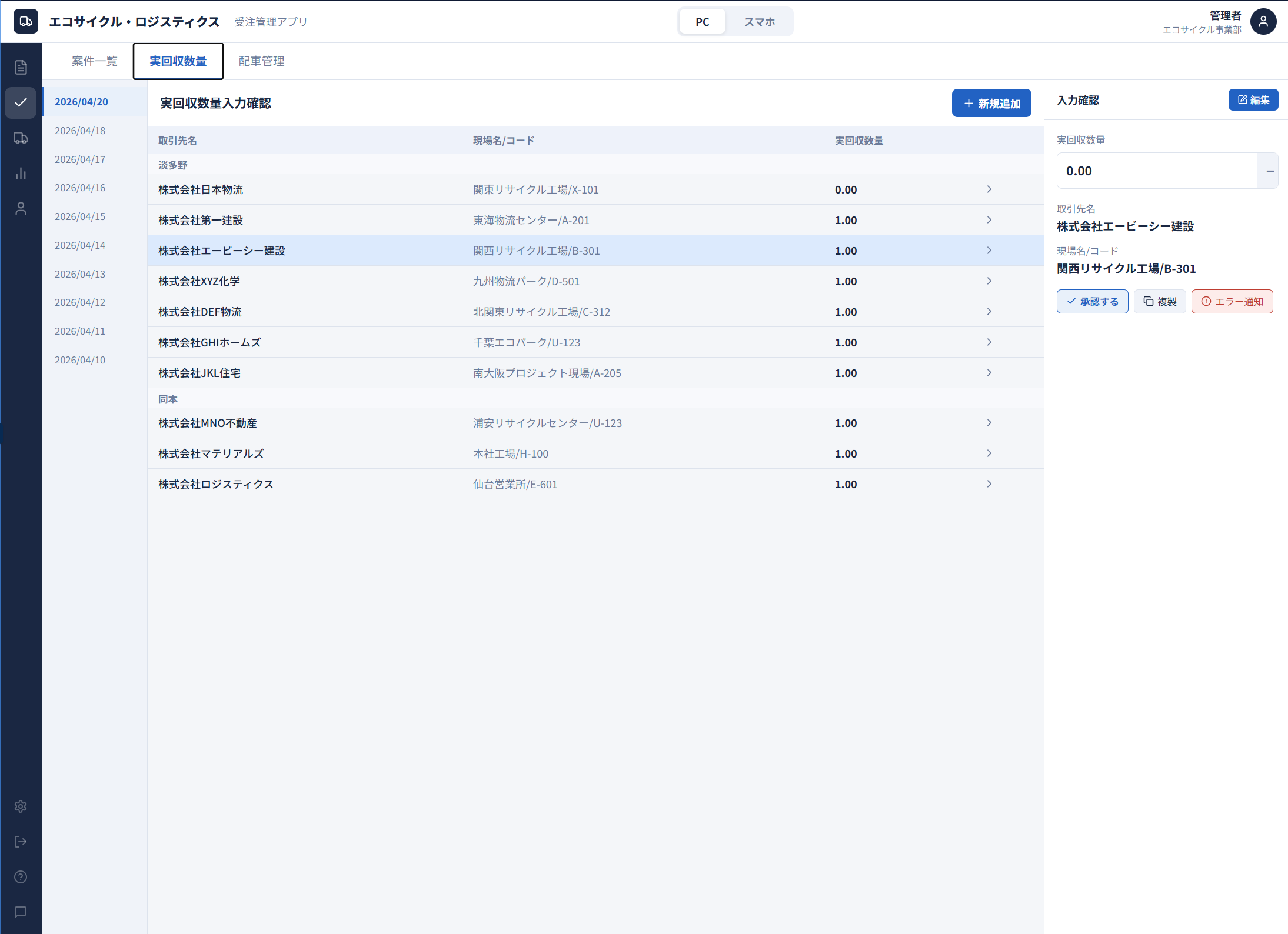The width and height of the screenshot is (1288, 934).
Task: Open the settings gear icon in sidebar
Action: (21, 806)
